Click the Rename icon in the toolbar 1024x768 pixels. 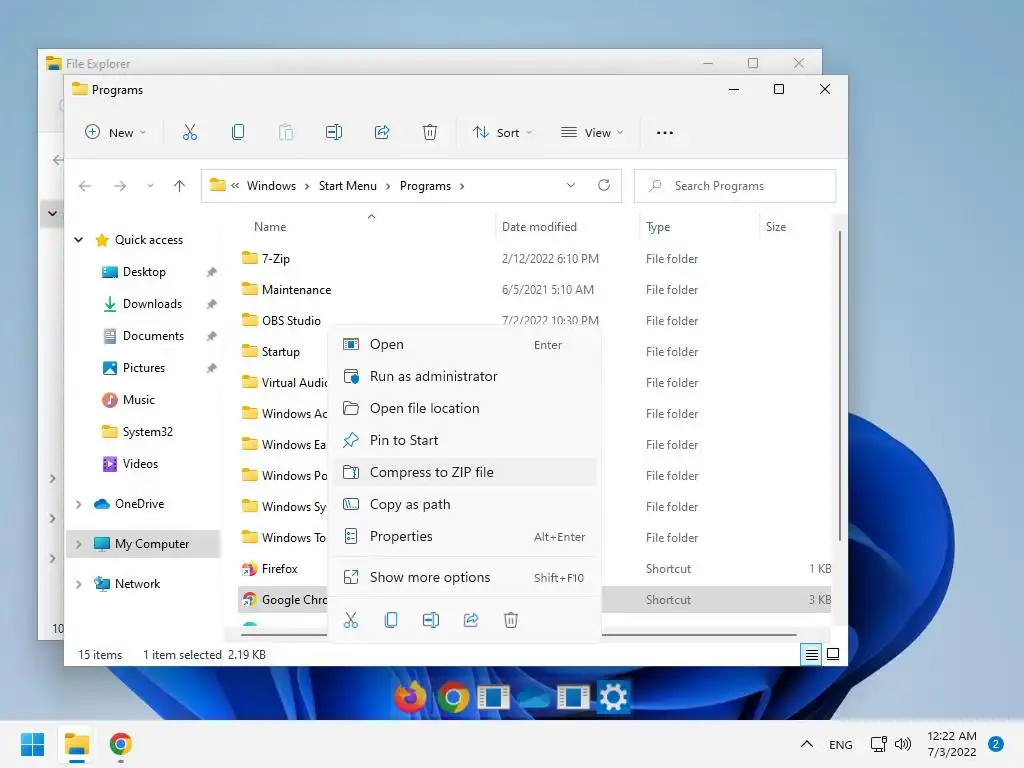pos(334,133)
